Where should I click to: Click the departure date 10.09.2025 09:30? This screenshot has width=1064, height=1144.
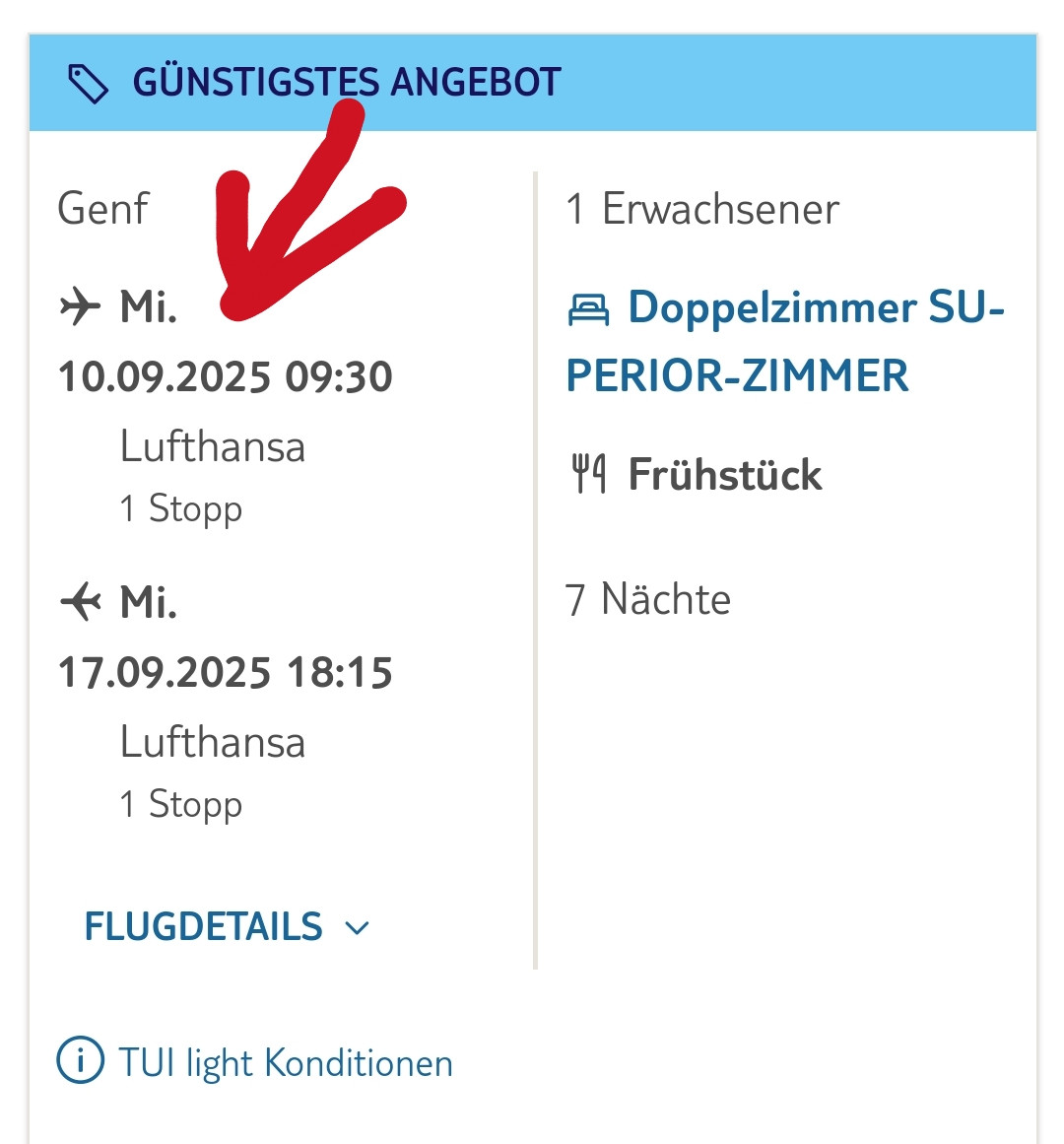pyautogui.click(x=226, y=376)
